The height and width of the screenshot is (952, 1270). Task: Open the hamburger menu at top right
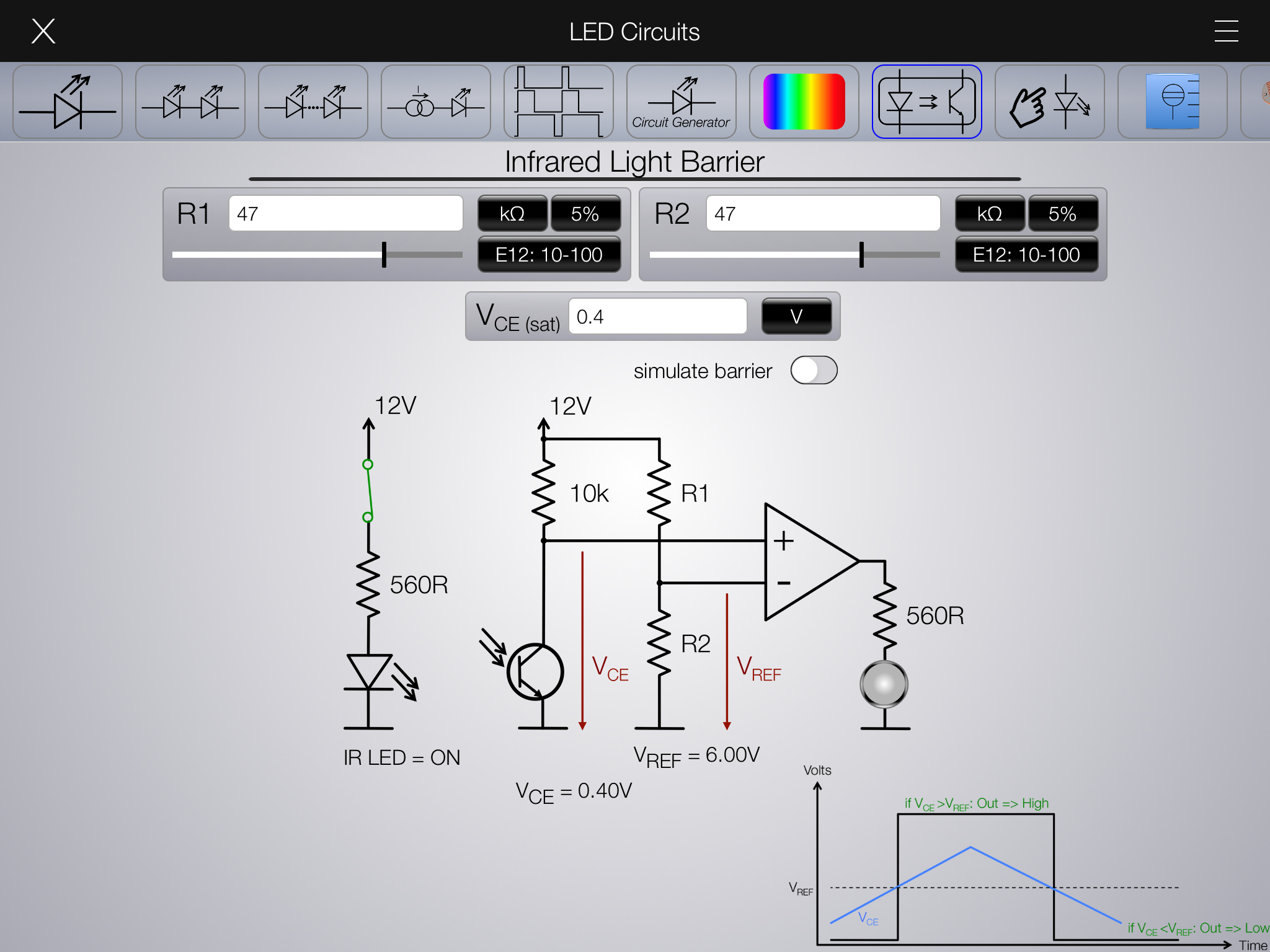[1226, 31]
